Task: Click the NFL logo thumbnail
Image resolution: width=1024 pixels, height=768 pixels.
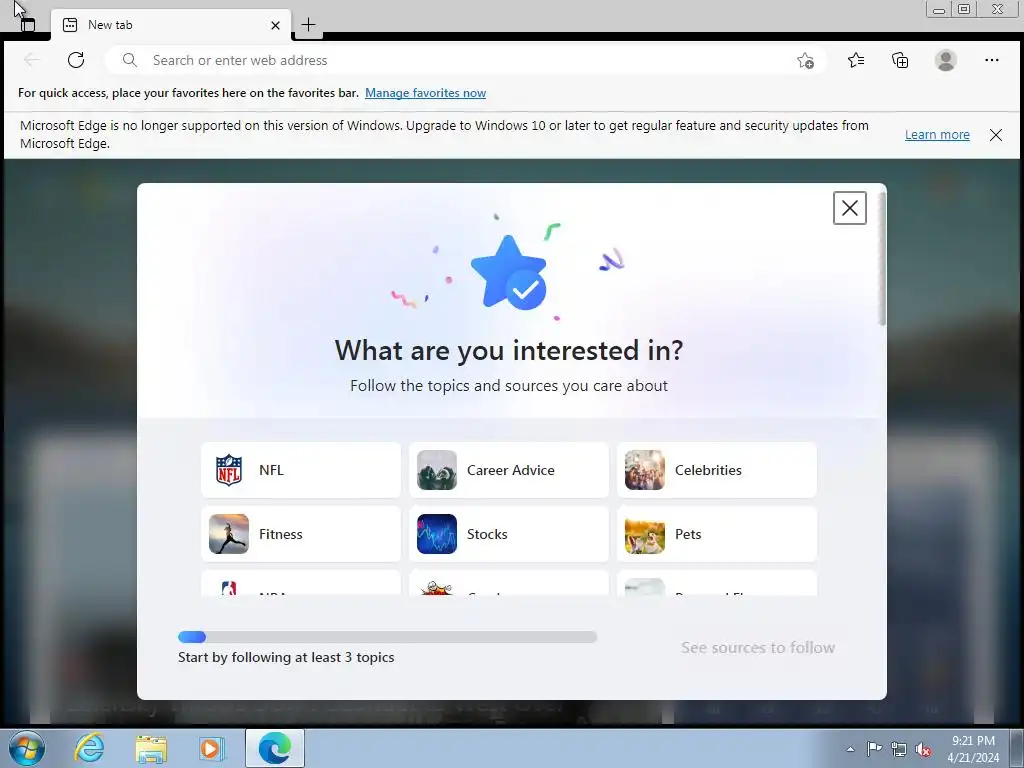Action: click(229, 470)
